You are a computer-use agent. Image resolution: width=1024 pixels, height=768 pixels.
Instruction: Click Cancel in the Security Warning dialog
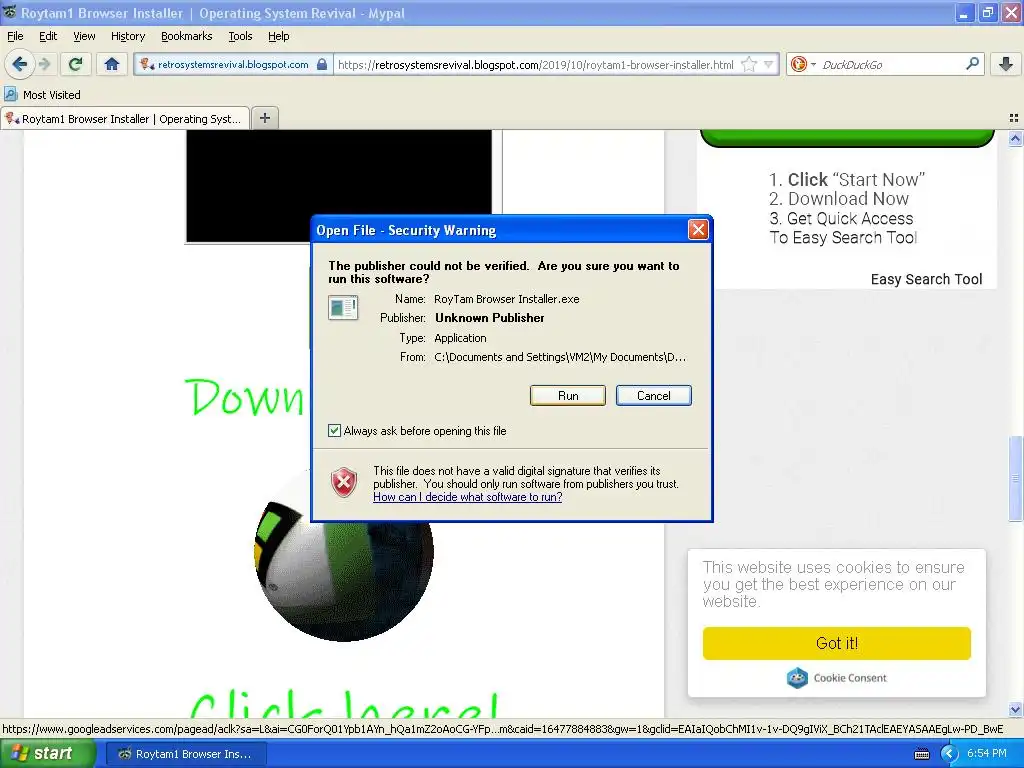pyautogui.click(x=653, y=396)
